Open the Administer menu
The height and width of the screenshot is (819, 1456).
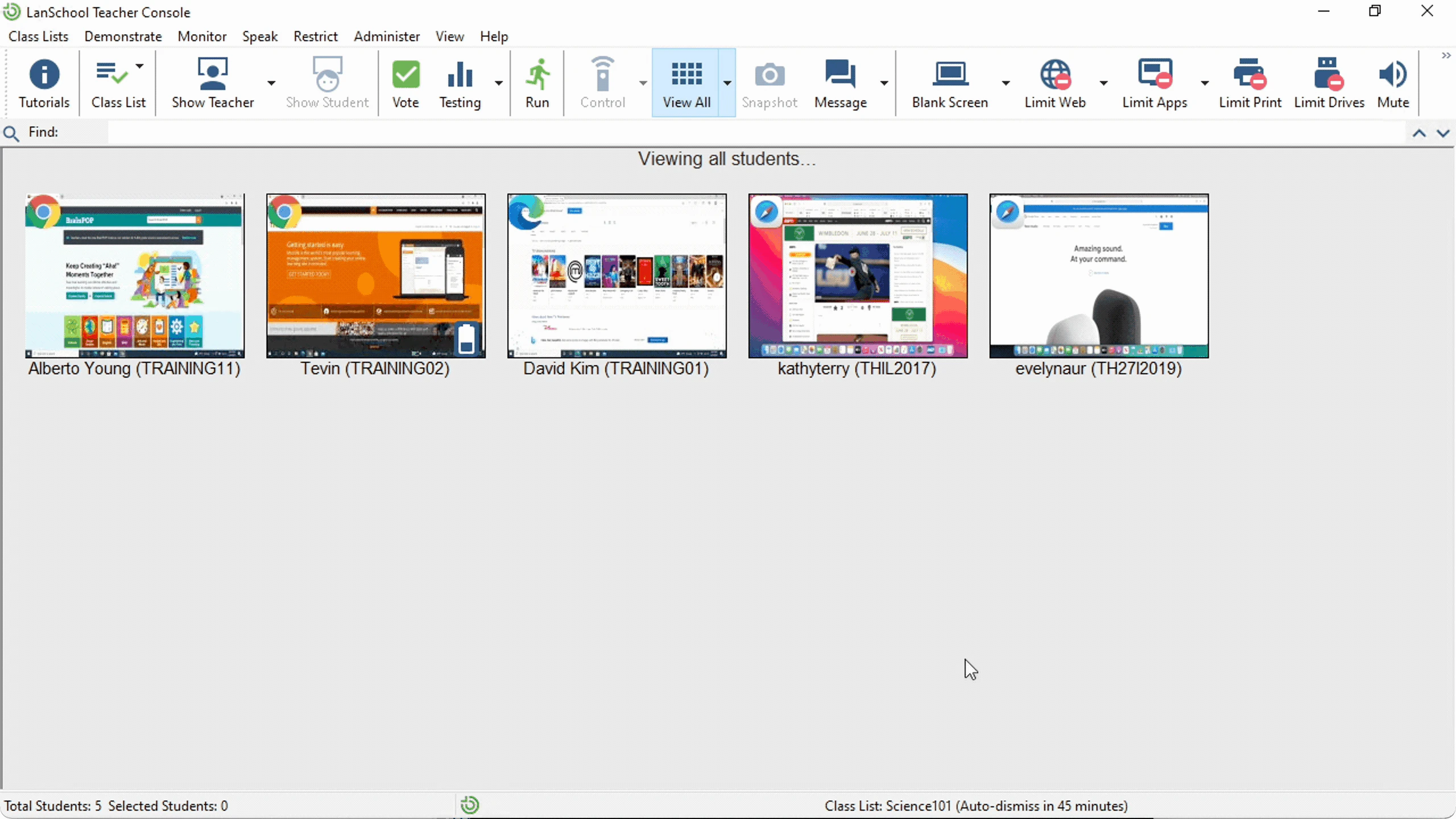(387, 36)
